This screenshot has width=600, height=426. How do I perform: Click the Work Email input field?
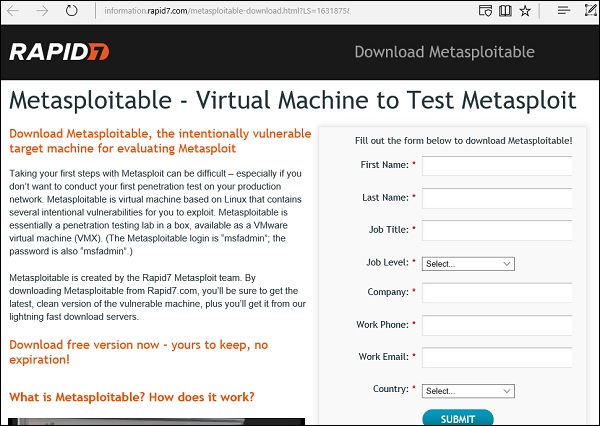pyautogui.click(x=497, y=357)
